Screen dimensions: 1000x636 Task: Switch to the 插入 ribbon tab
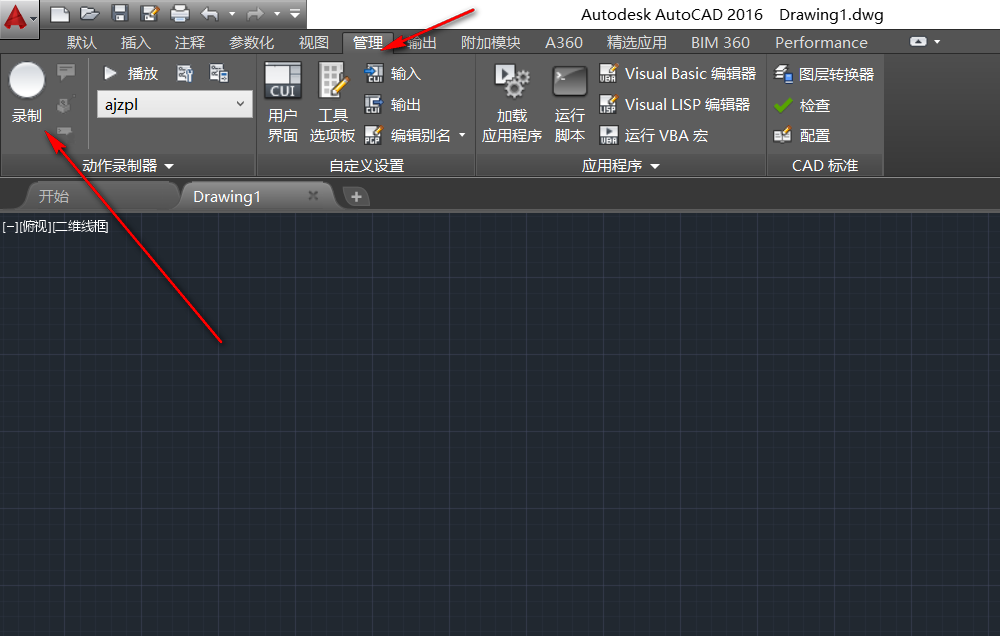136,43
